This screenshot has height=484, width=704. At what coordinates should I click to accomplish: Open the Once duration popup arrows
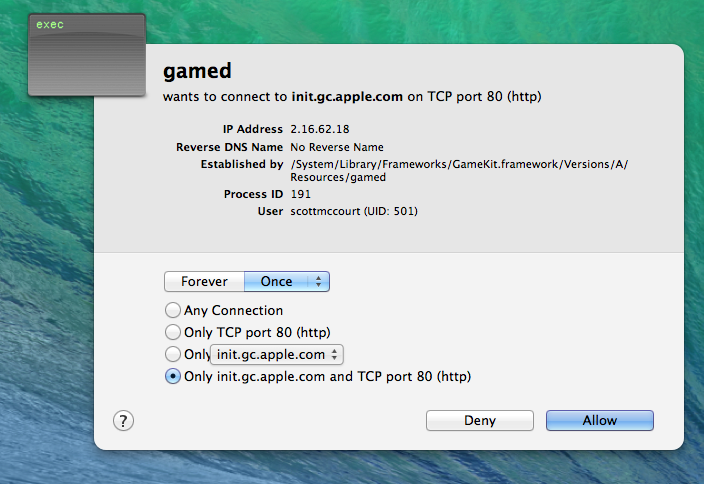tap(318, 282)
